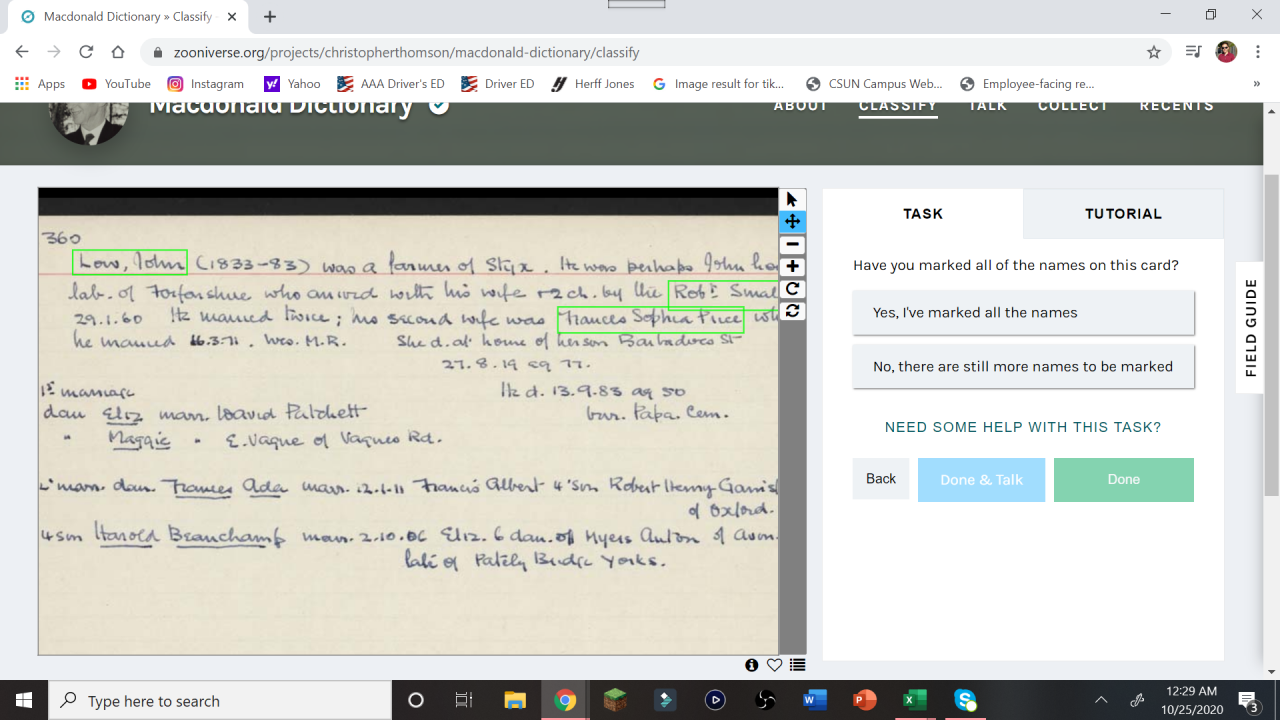Open Skype from the taskbar
Image resolution: width=1280 pixels, height=720 pixels.
click(x=965, y=700)
